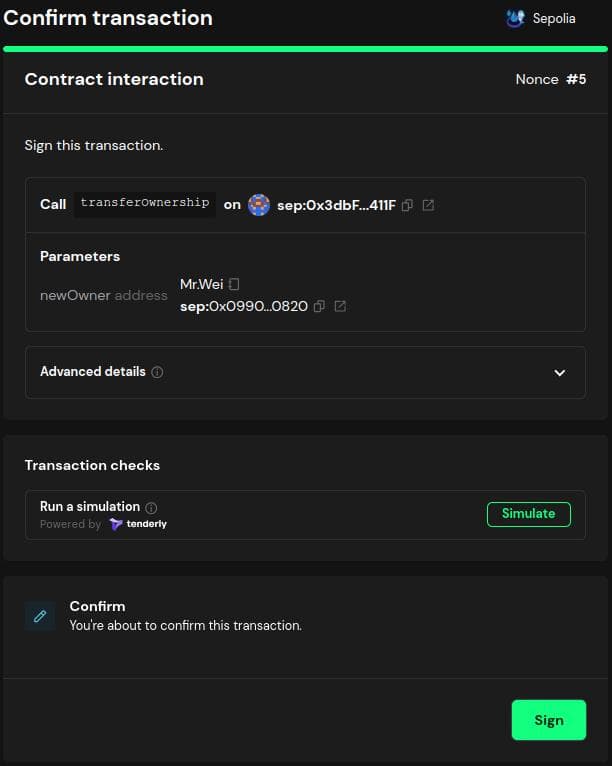Click the pencil icon beside Confirm
Screen dimensions: 612x766
coord(40,616)
